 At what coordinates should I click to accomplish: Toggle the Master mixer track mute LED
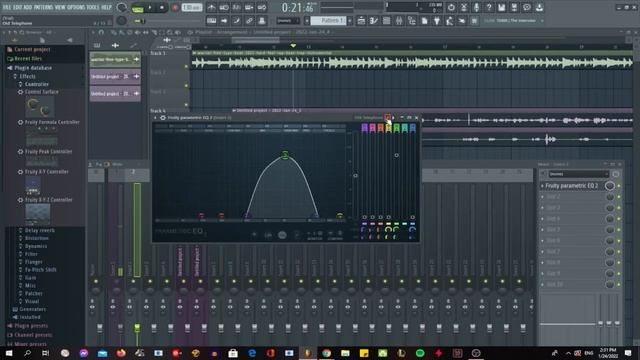click(96, 282)
